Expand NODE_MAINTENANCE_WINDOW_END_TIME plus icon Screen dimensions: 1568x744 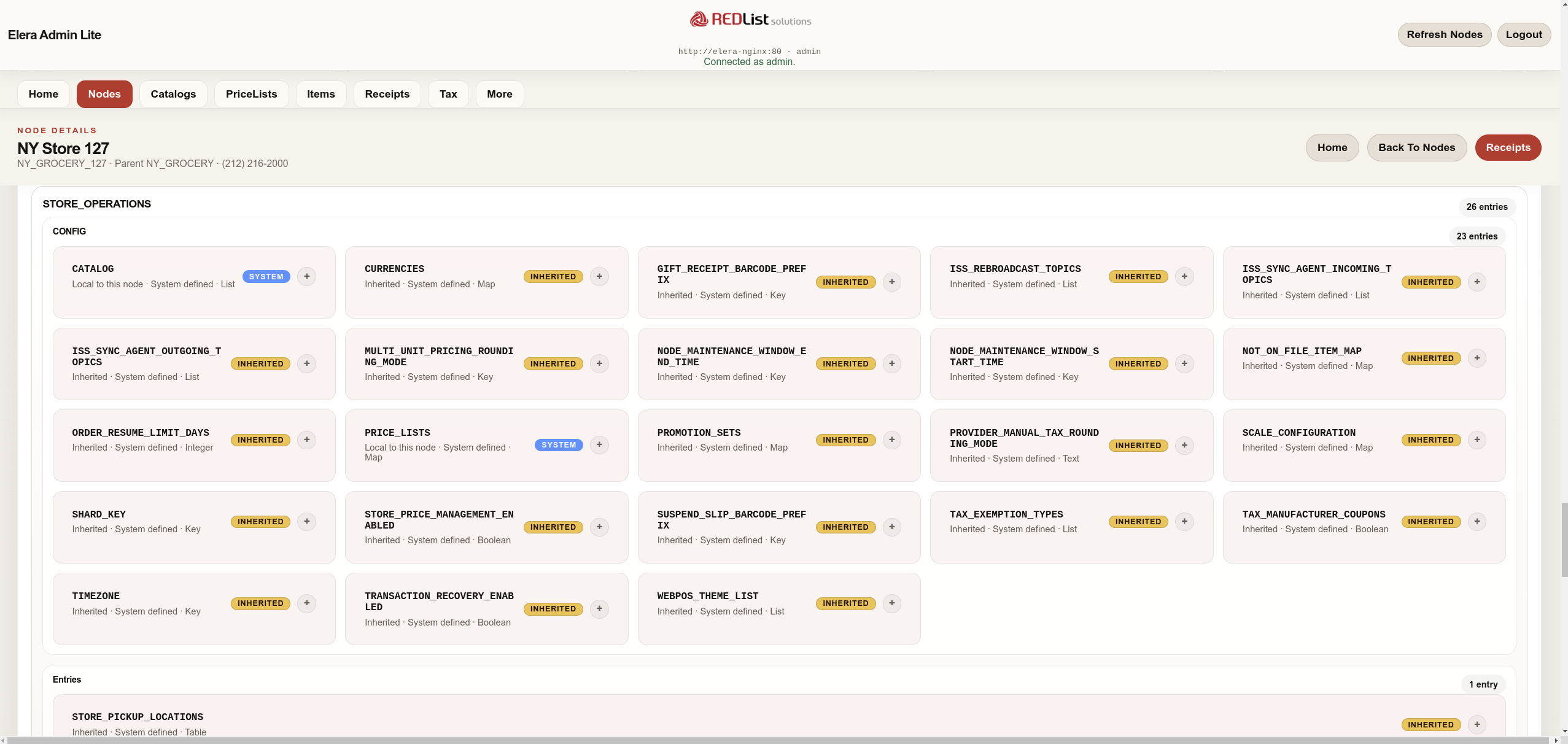tap(891, 363)
